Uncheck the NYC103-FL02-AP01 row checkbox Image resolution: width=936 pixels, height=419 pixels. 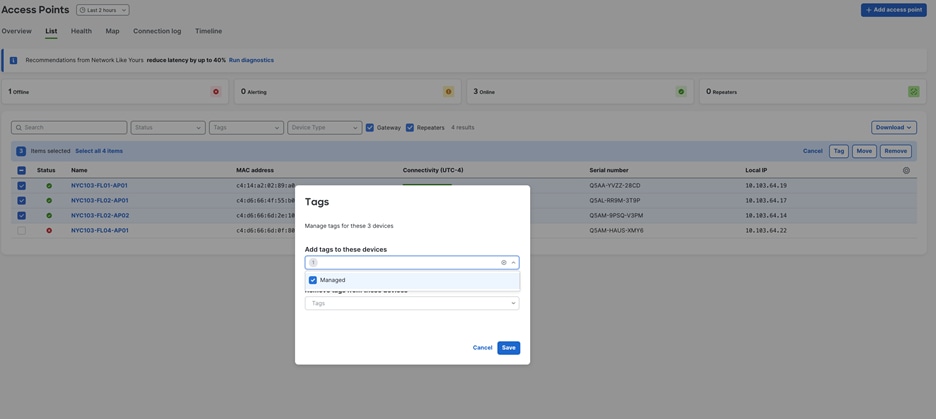[21, 201]
